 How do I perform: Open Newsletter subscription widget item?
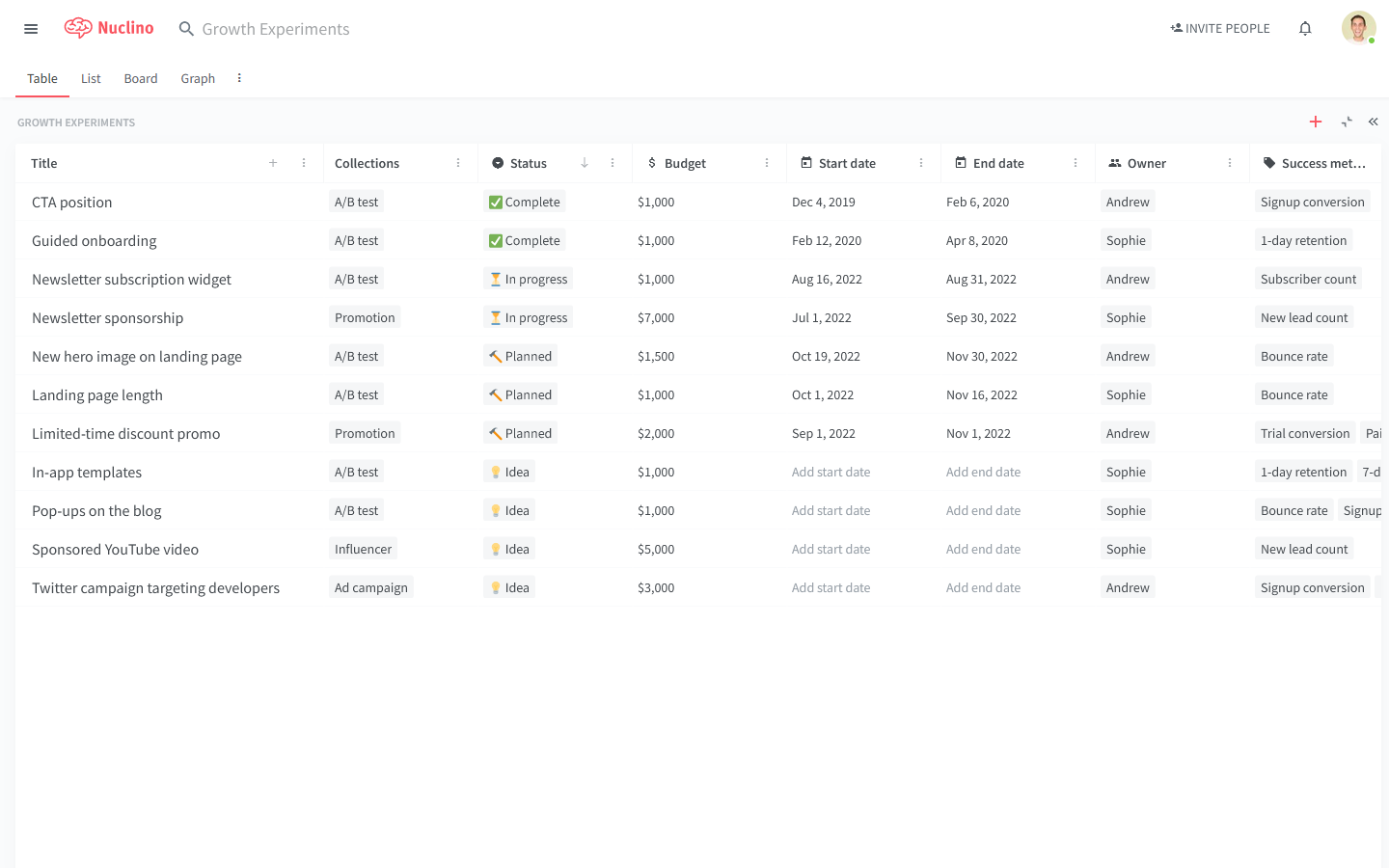pos(132,279)
